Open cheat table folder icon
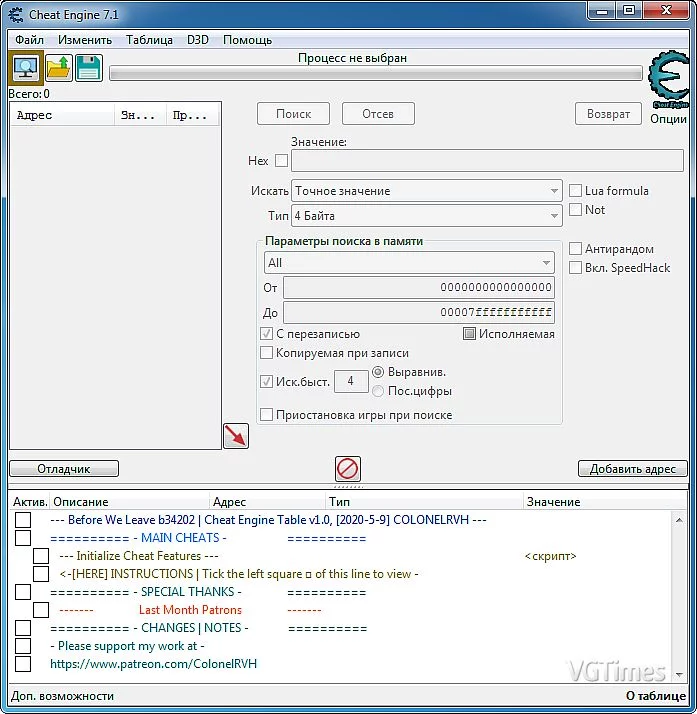The height and width of the screenshot is (714, 697). 59,68
